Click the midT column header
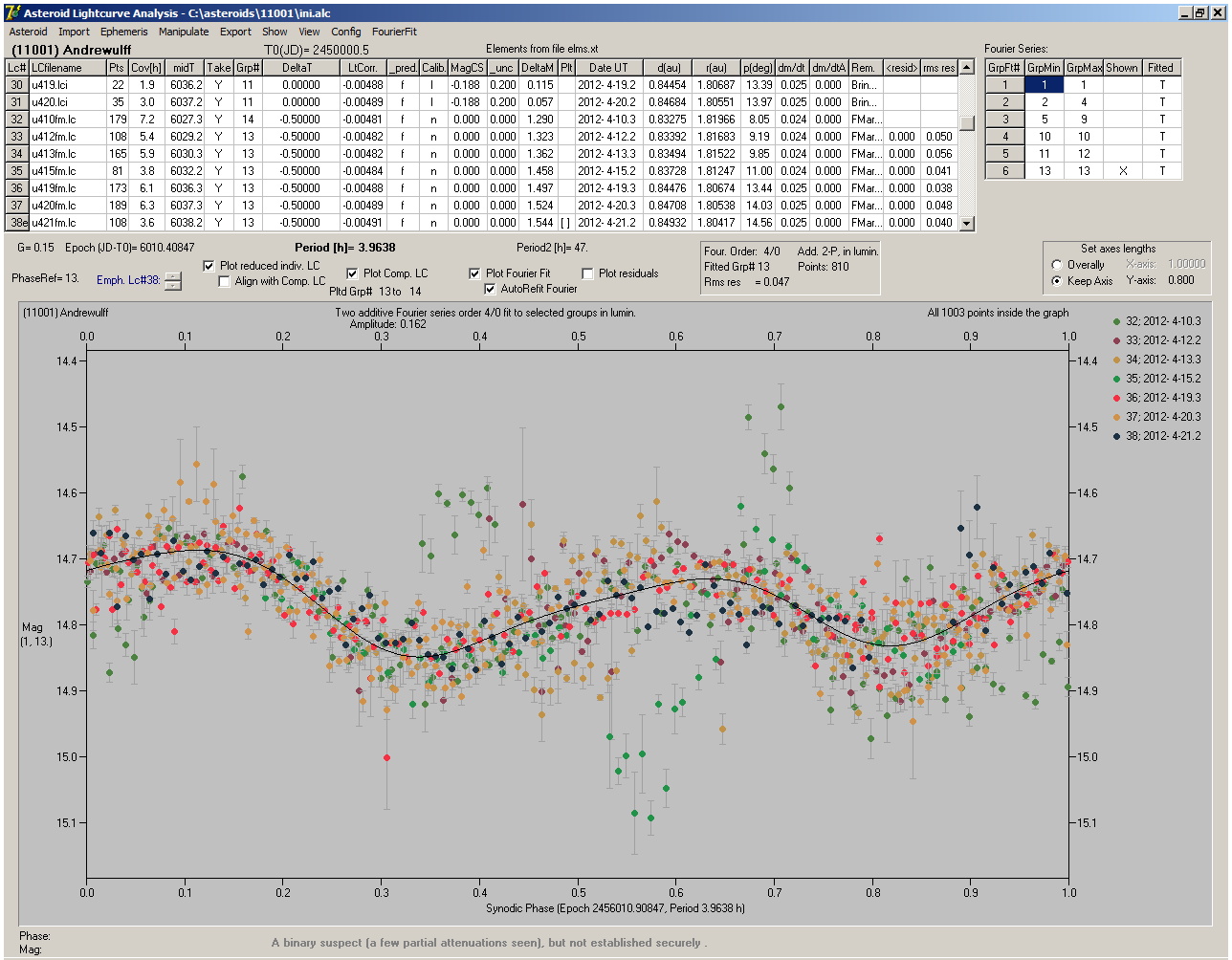1232x960 pixels. pyautogui.click(x=185, y=68)
